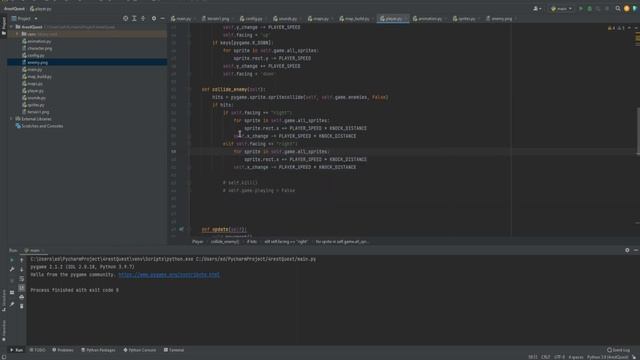640x360 pixels.
Task: Toggle Favorites side tool button
Action: [4, 330]
